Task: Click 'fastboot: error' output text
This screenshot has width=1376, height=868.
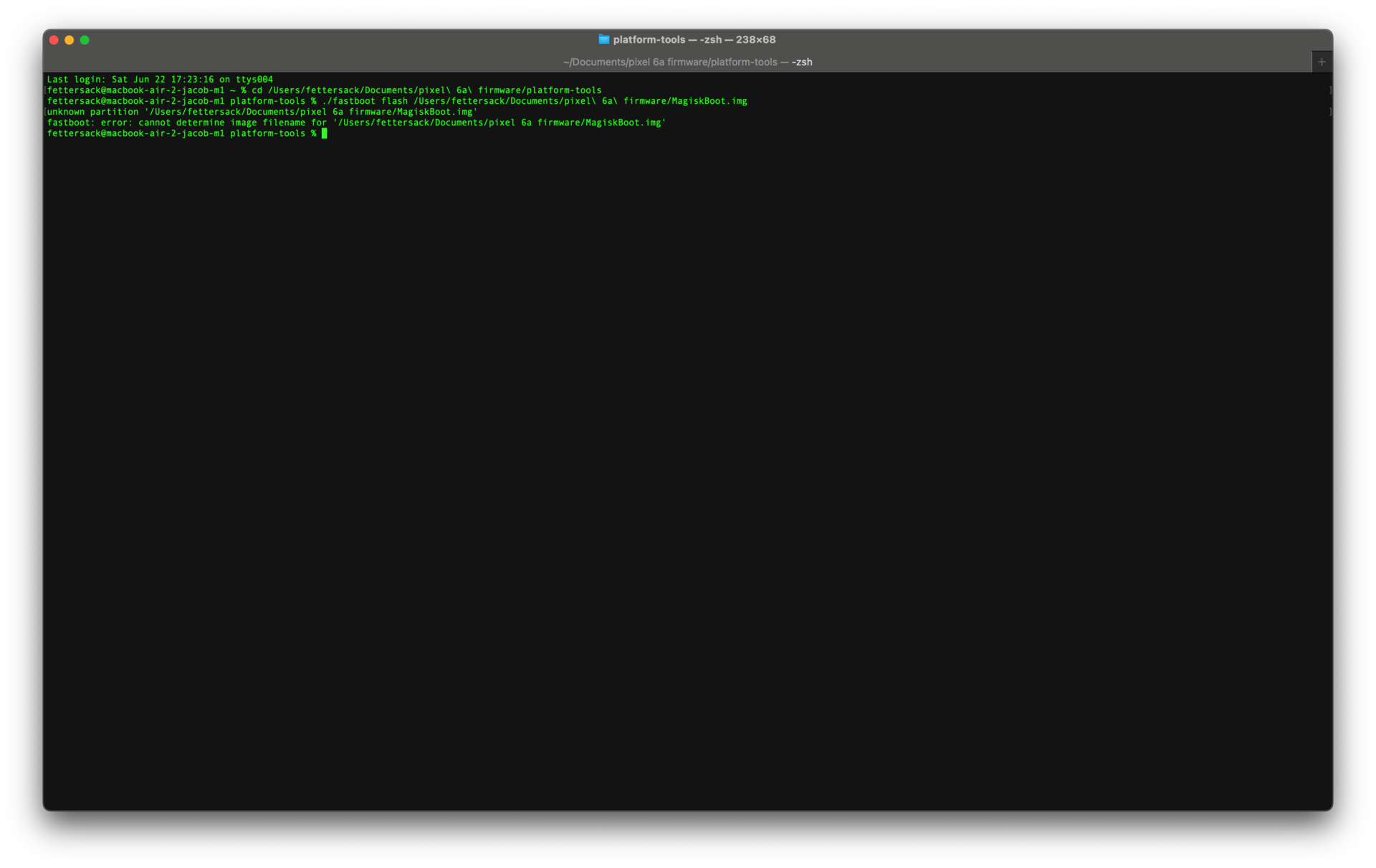Action: [x=89, y=123]
